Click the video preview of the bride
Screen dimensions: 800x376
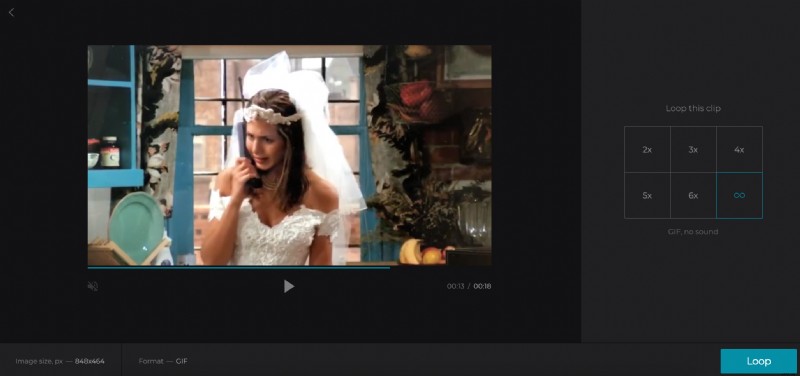point(289,155)
